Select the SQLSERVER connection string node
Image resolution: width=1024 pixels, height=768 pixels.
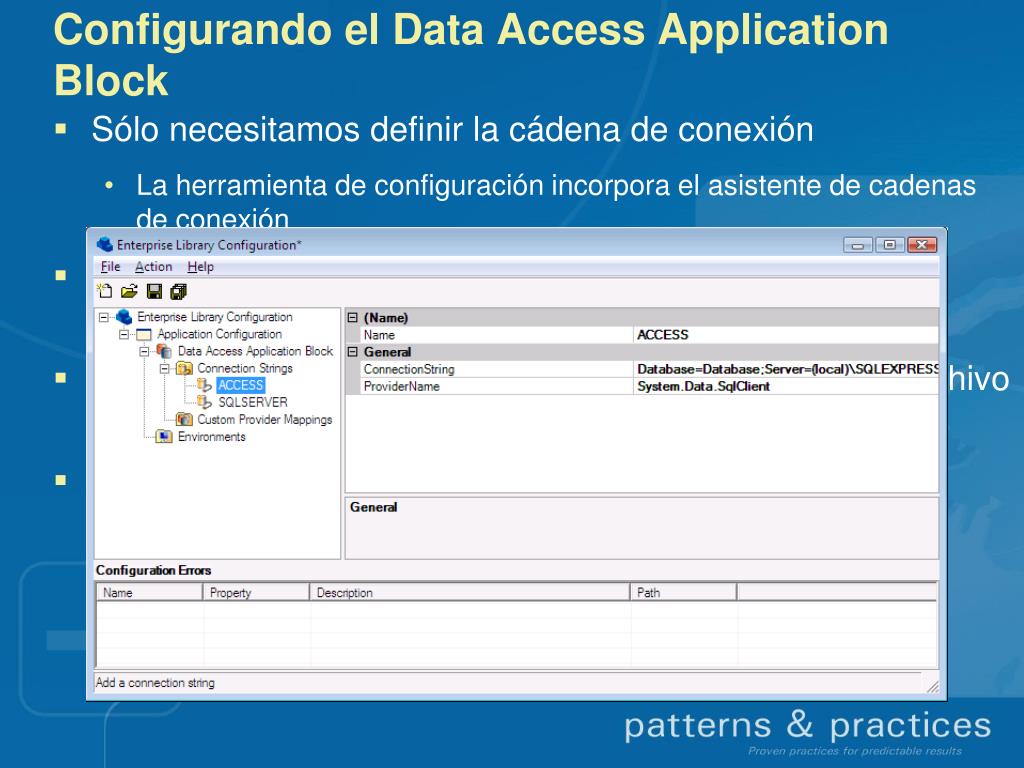(x=253, y=402)
